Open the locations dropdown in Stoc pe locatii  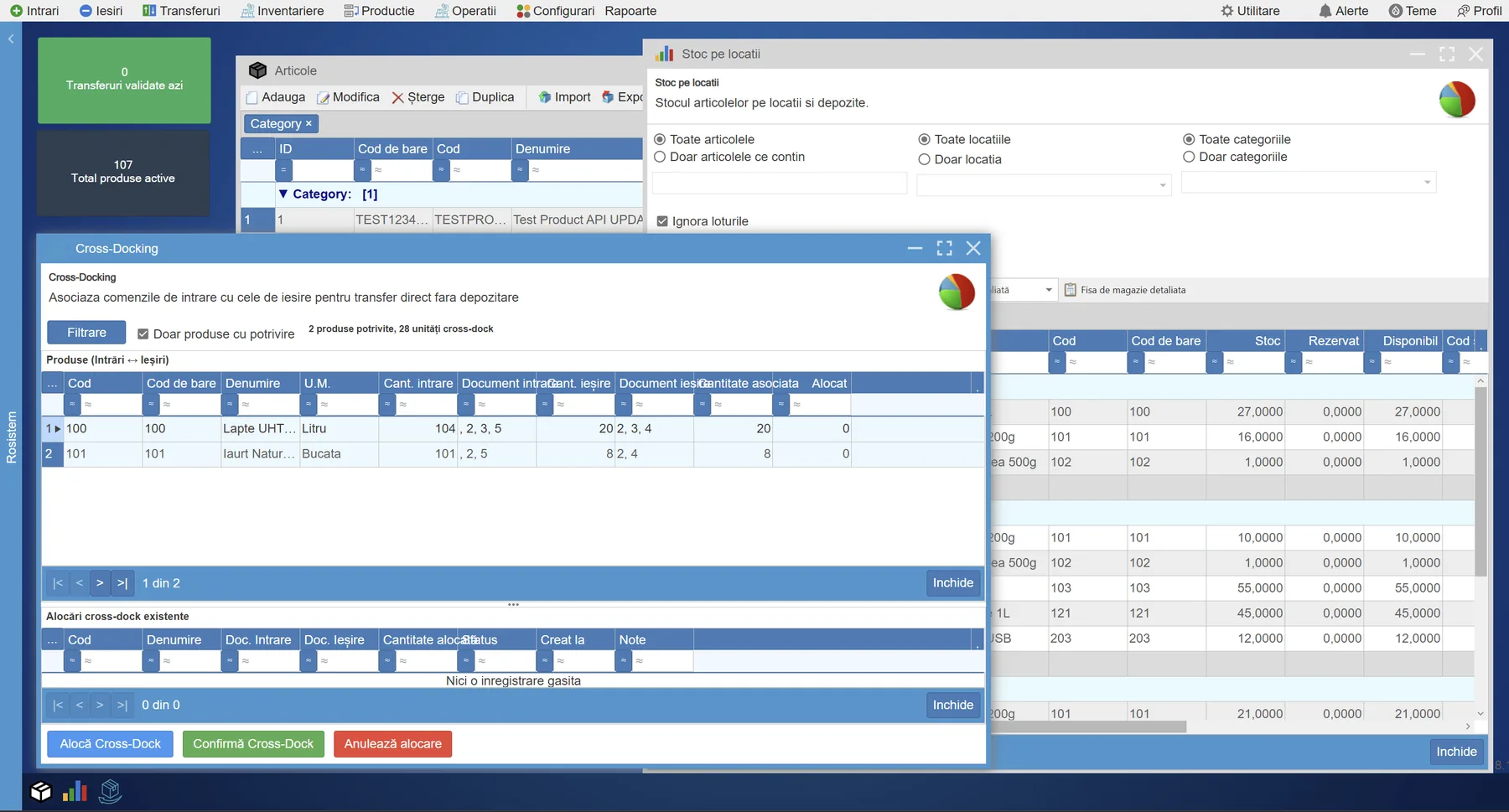pyautogui.click(x=1162, y=184)
